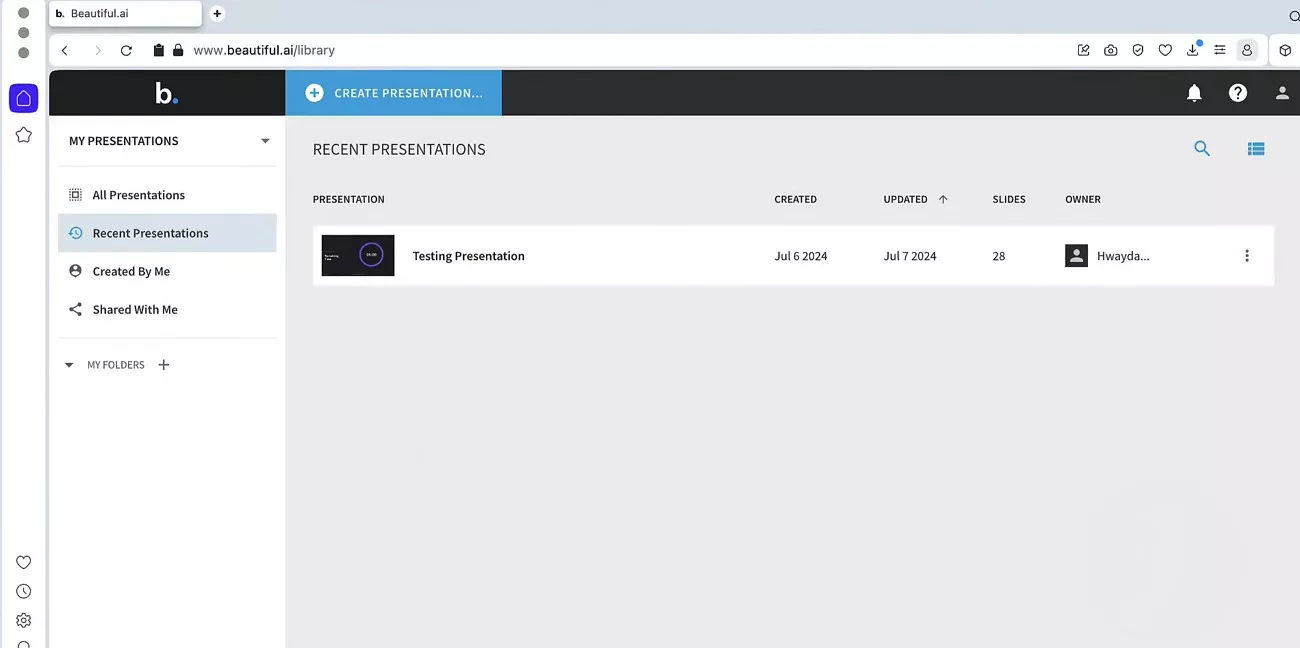This screenshot has width=1300, height=648.
Task: Click browser sidebar home icon
Action: coord(24,98)
